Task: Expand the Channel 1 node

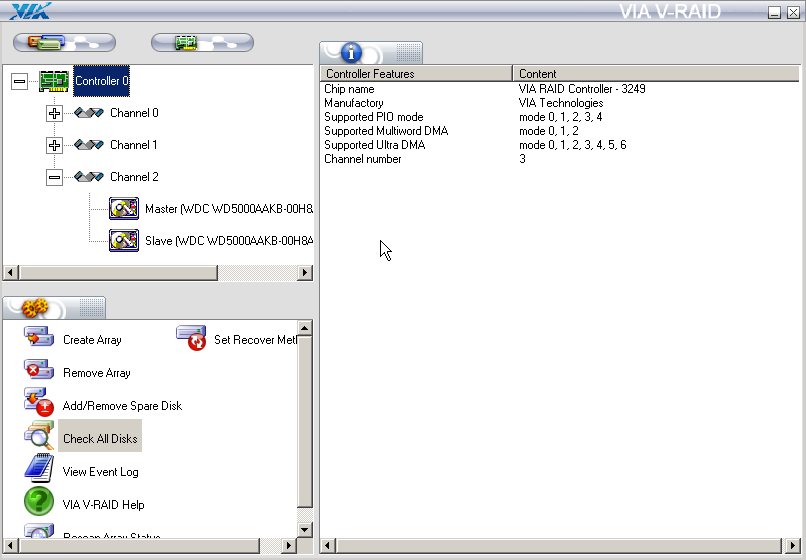Action: 54,145
